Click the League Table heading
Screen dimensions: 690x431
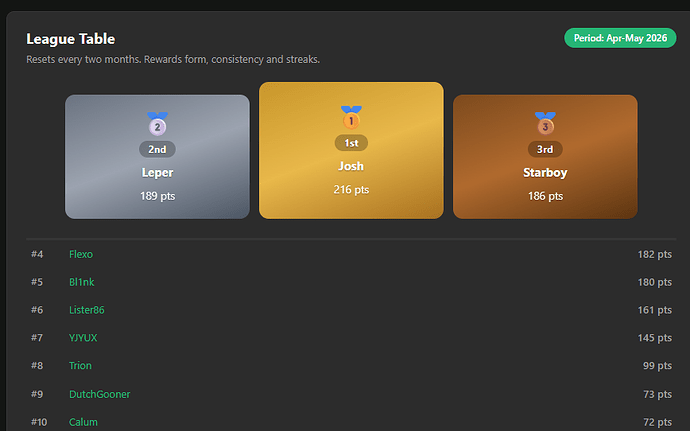tap(70, 39)
